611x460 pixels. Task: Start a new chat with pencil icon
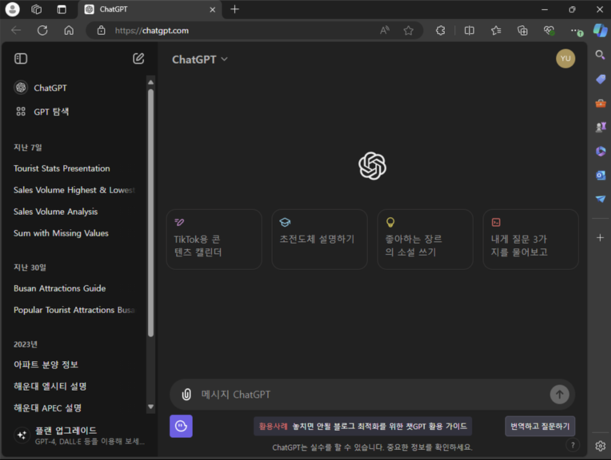click(138, 59)
